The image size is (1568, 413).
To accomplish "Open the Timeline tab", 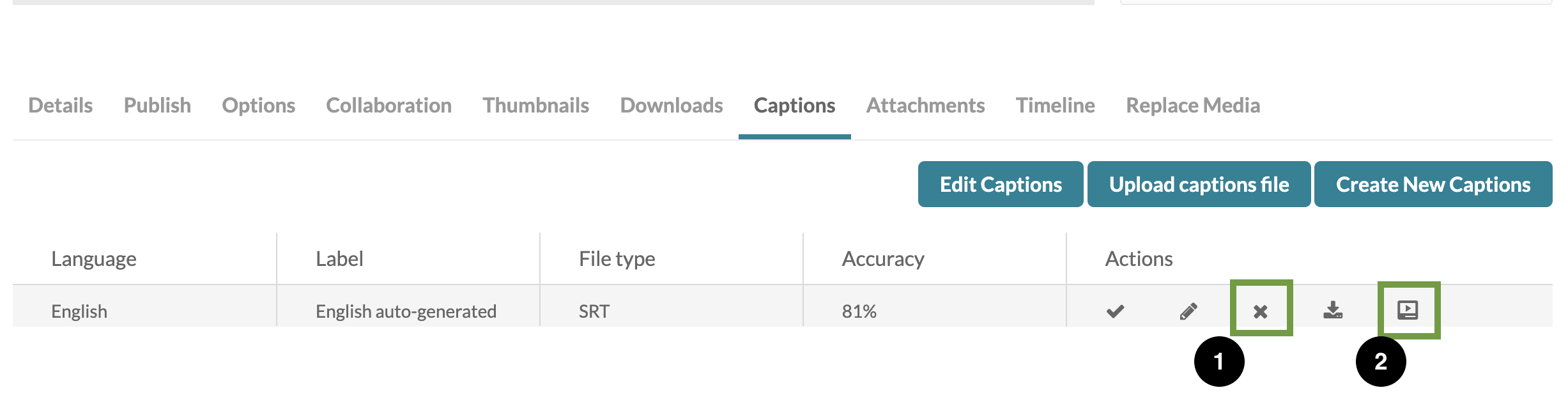I will (x=1055, y=105).
